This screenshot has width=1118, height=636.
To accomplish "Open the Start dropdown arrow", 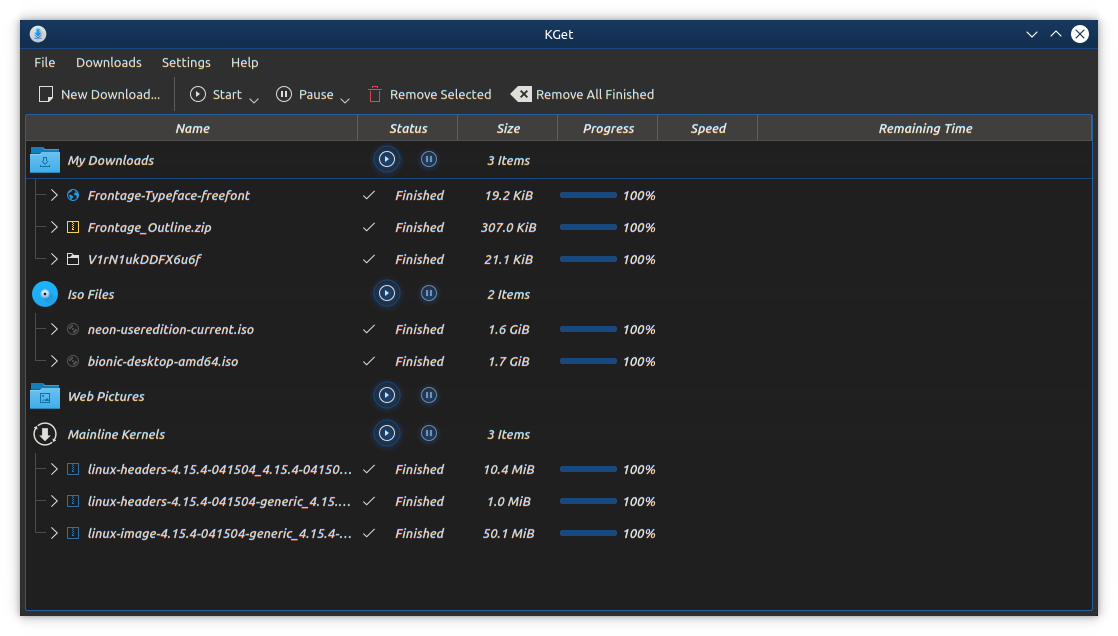I will [x=252, y=96].
